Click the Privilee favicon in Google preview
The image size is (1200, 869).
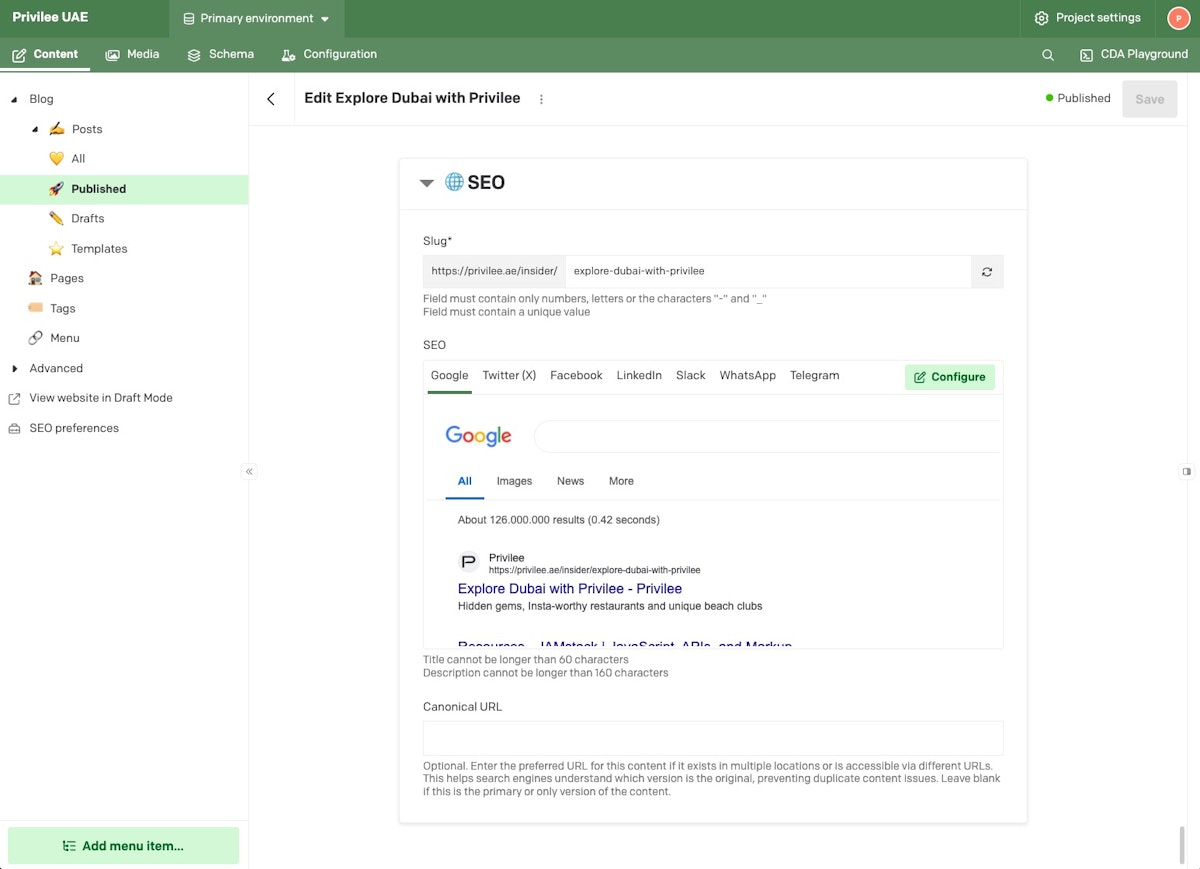[x=468, y=562]
